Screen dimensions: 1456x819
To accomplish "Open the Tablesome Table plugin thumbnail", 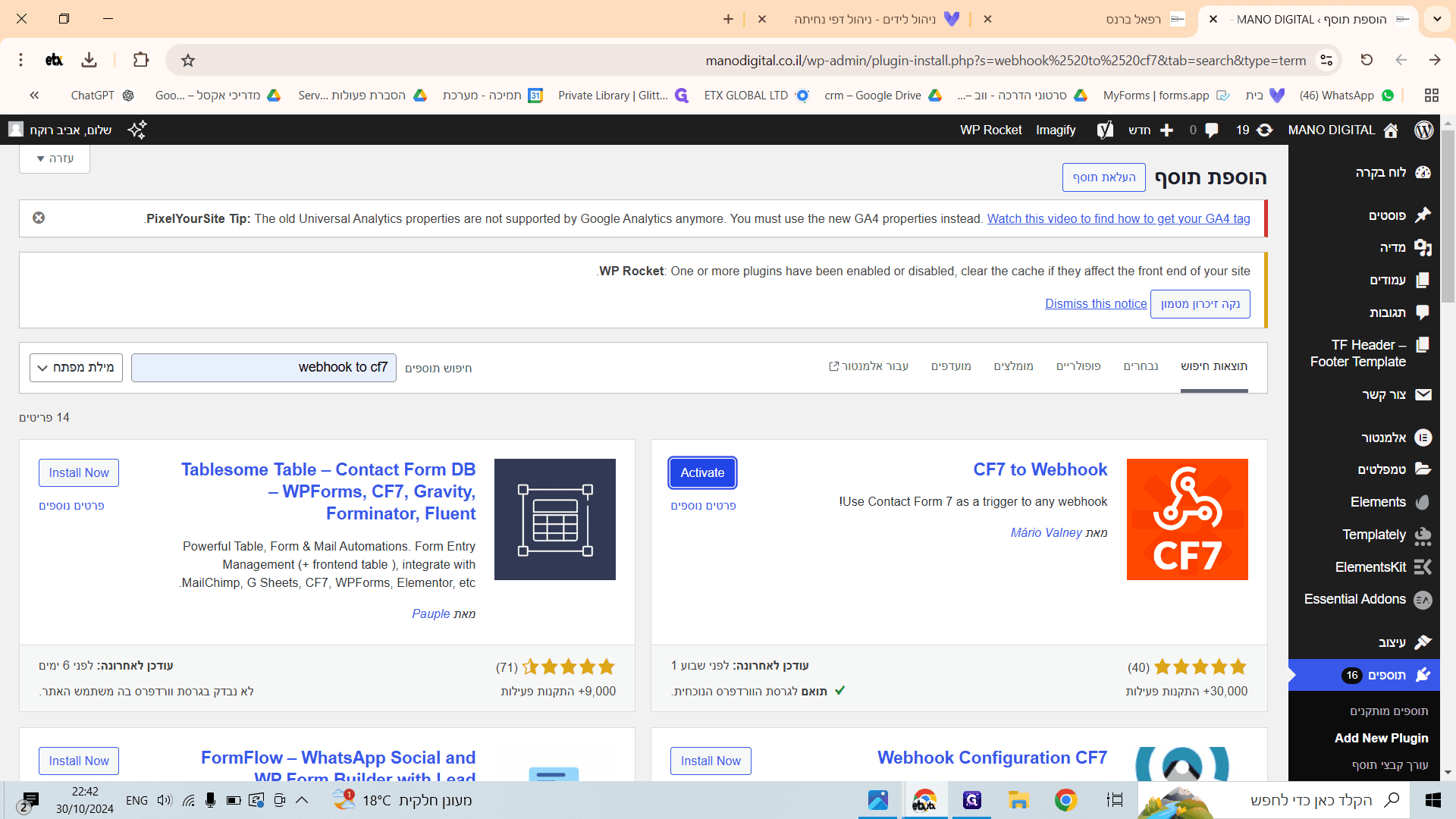I will [555, 519].
